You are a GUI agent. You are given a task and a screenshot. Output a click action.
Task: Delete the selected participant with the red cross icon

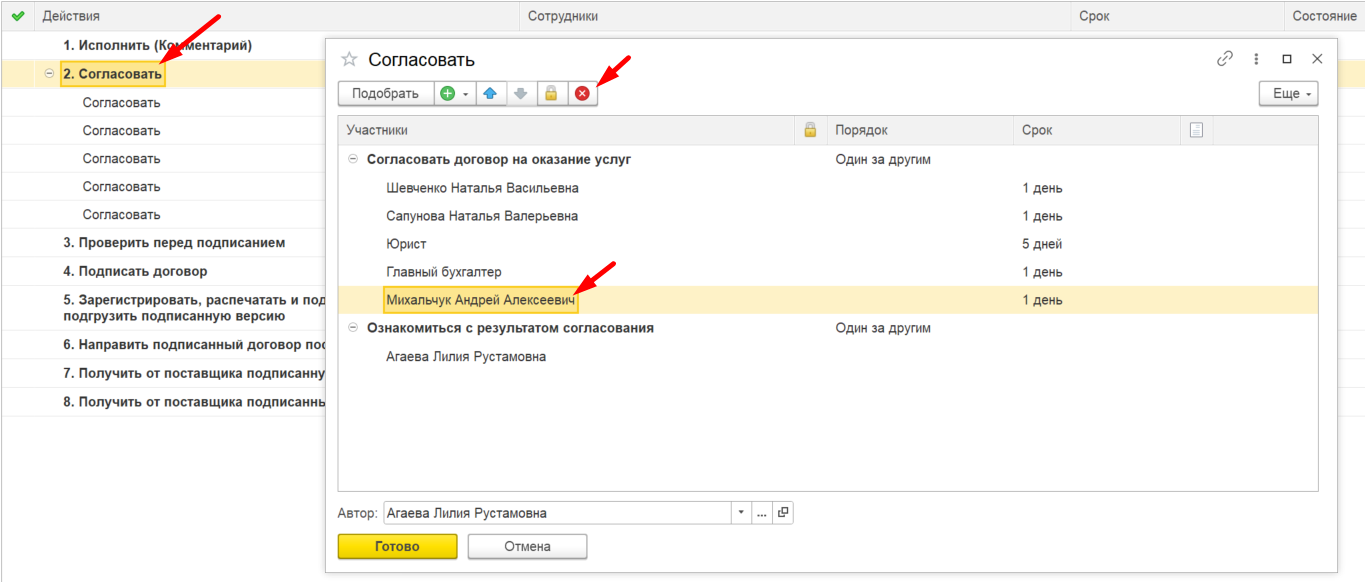[582, 93]
